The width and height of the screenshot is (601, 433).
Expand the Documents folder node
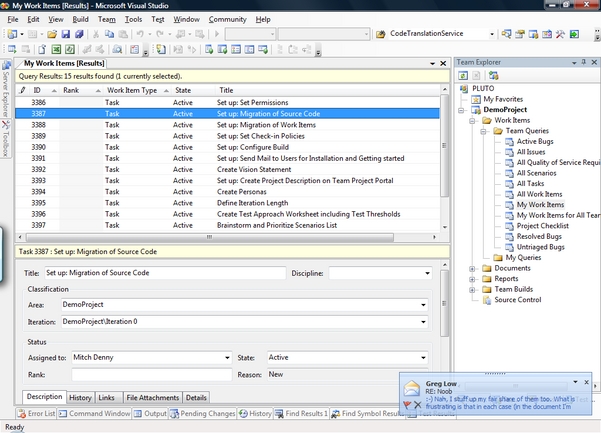click(472, 269)
